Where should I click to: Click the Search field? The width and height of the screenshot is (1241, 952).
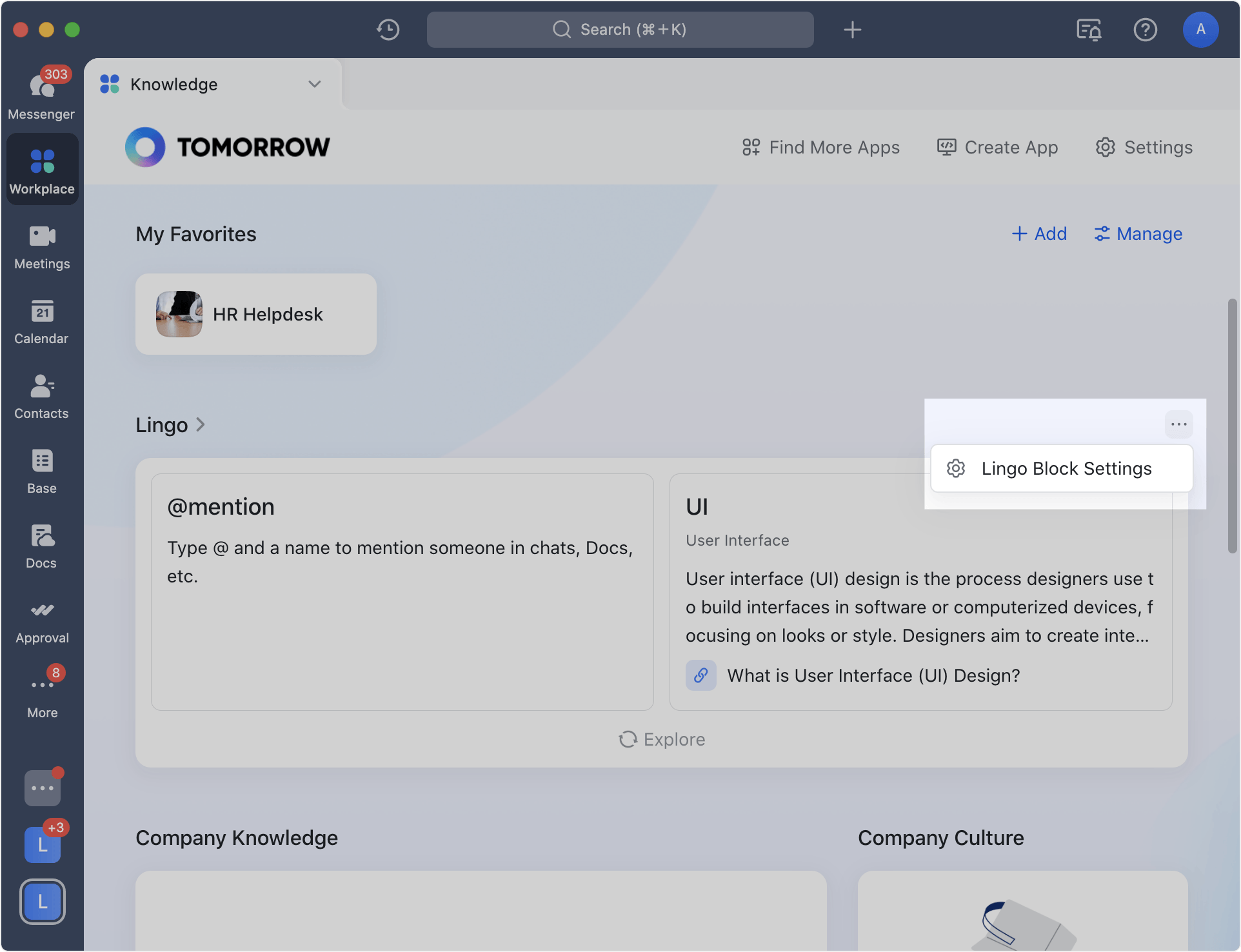pyautogui.click(x=620, y=30)
